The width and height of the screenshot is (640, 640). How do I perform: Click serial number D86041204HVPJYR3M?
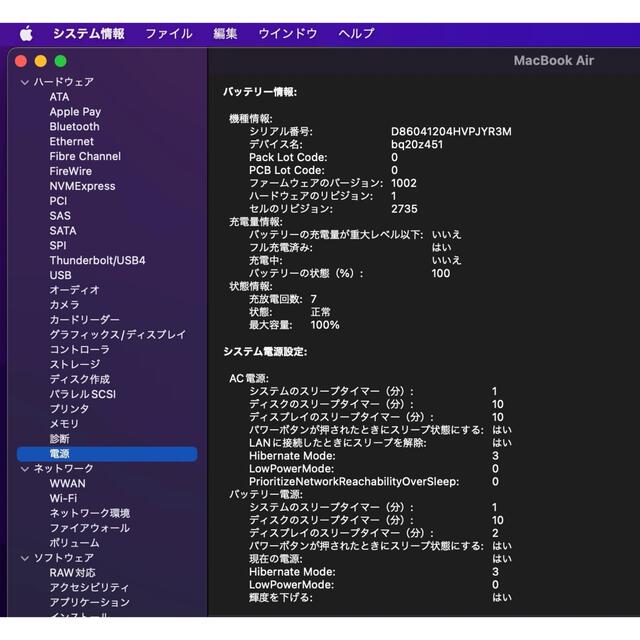(x=451, y=132)
